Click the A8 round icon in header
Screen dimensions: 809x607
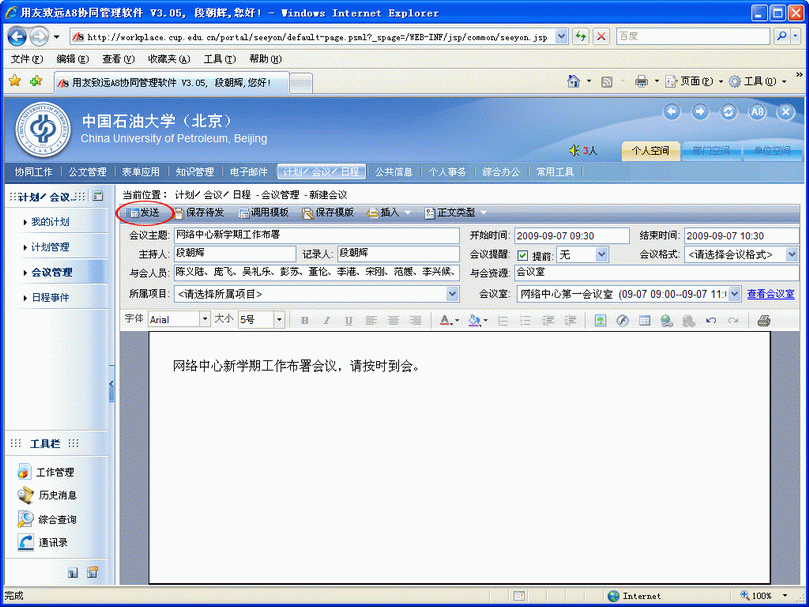(757, 112)
